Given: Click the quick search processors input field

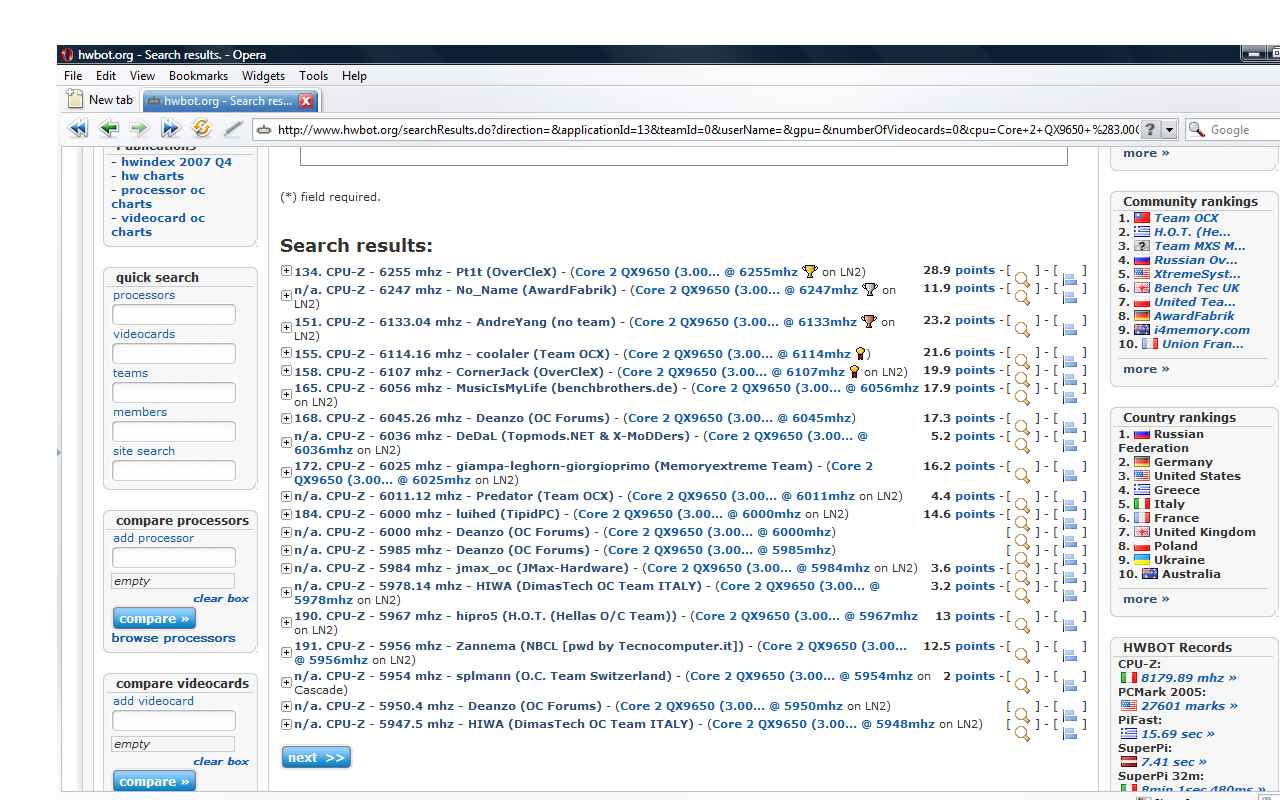Looking at the screenshot, I should 174,315.
